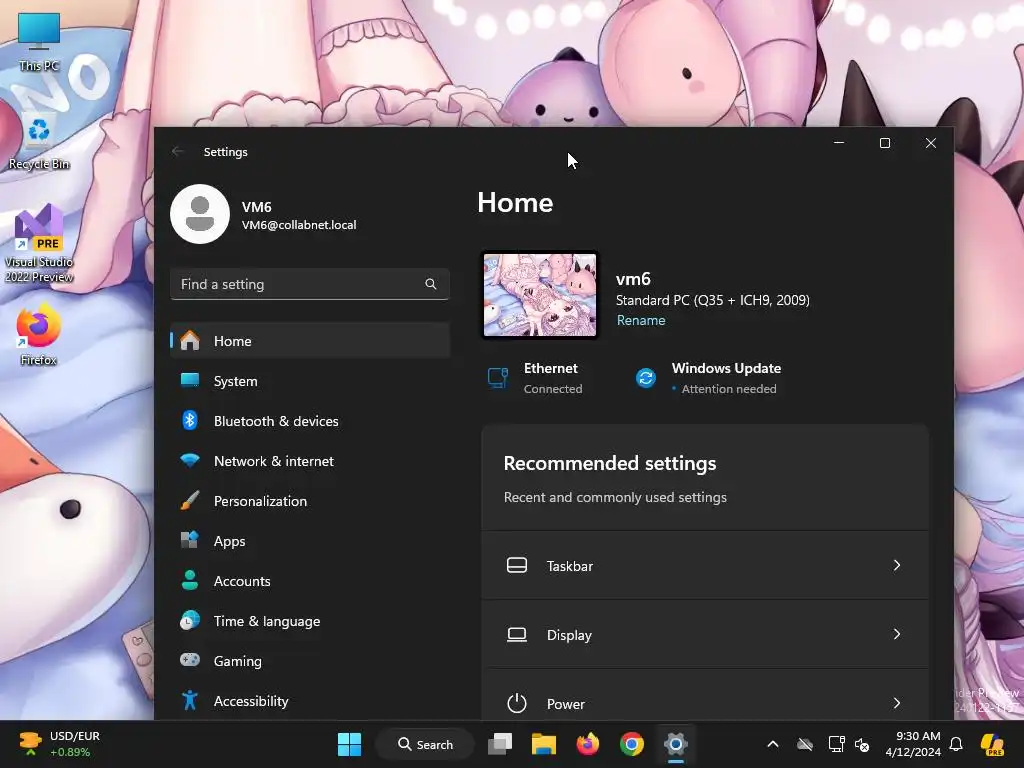
Task: Click the Windows Update sync icon
Action: pos(645,377)
